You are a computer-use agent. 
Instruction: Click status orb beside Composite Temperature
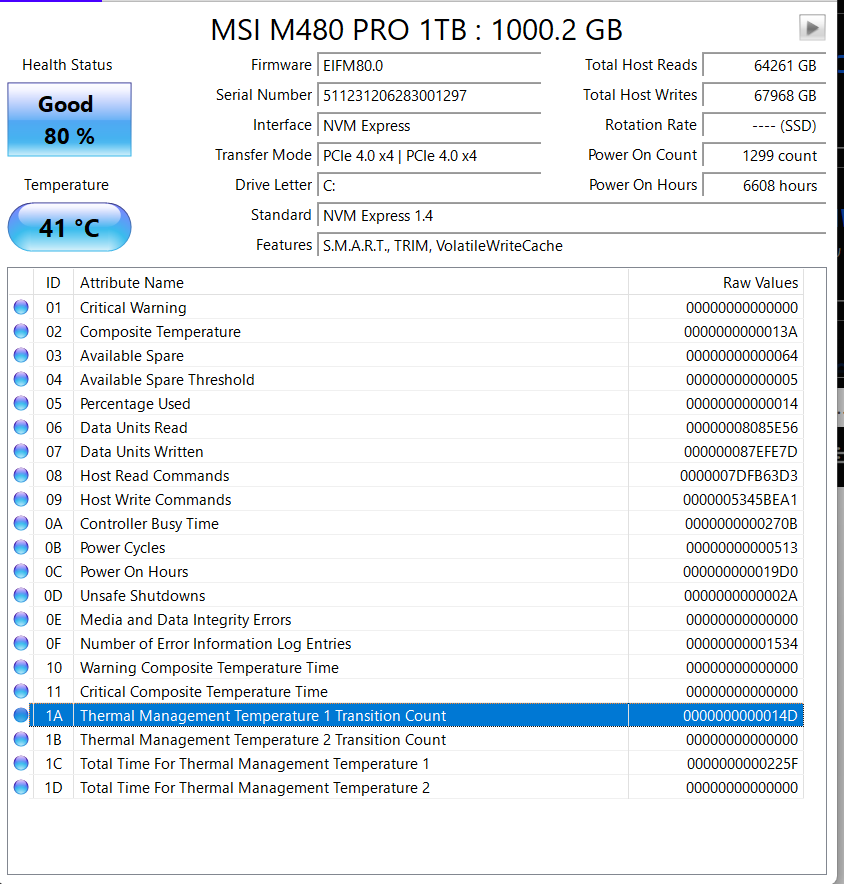click(21, 332)
